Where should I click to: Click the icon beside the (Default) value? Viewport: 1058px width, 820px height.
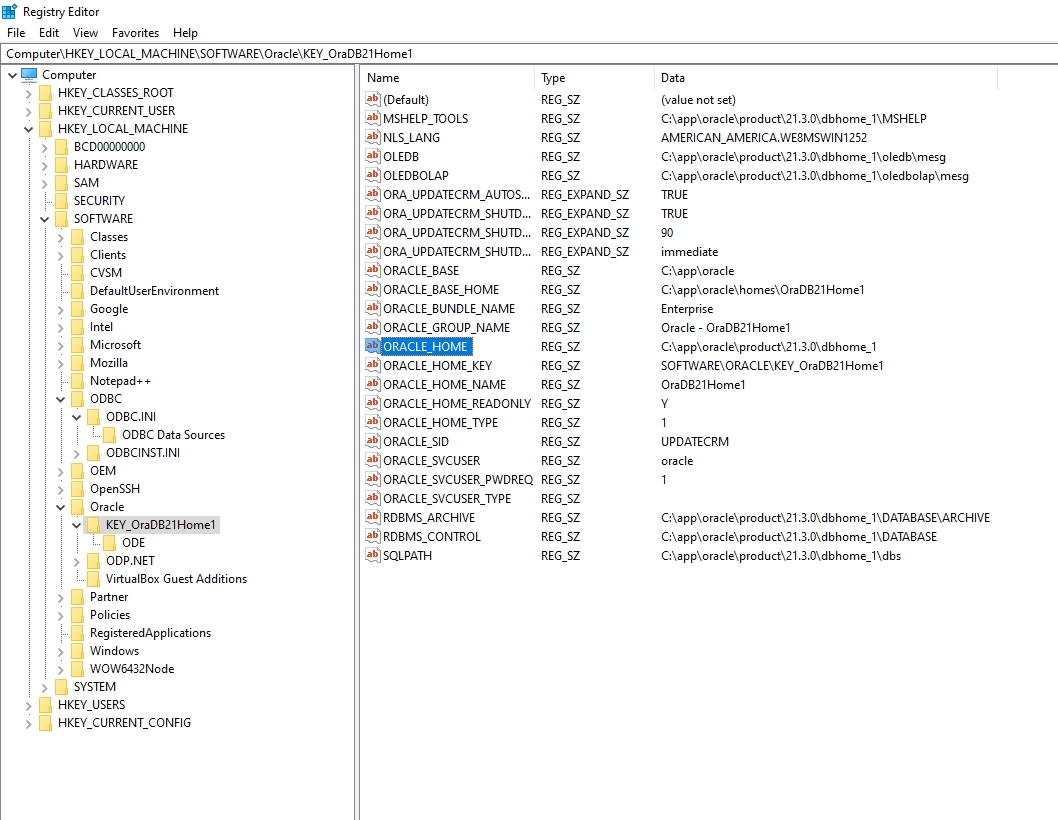click(x=373, y=100)
